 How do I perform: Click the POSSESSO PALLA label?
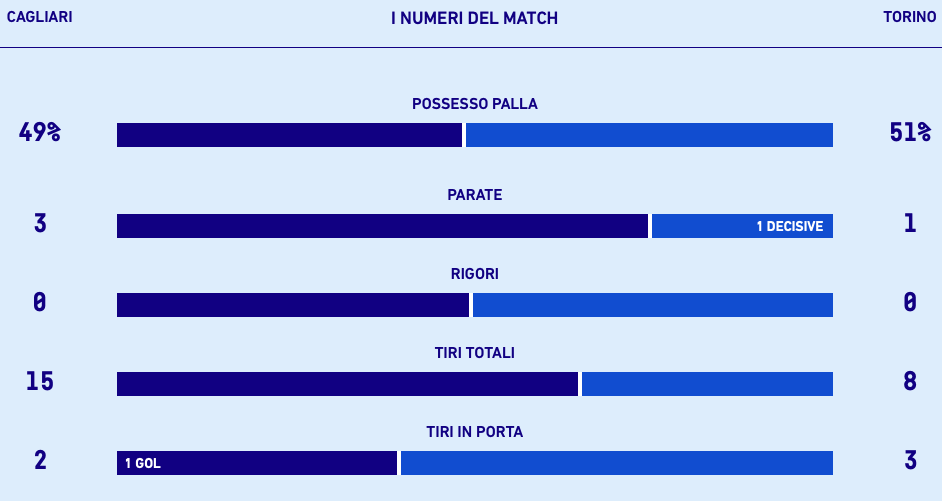[475, 104]
